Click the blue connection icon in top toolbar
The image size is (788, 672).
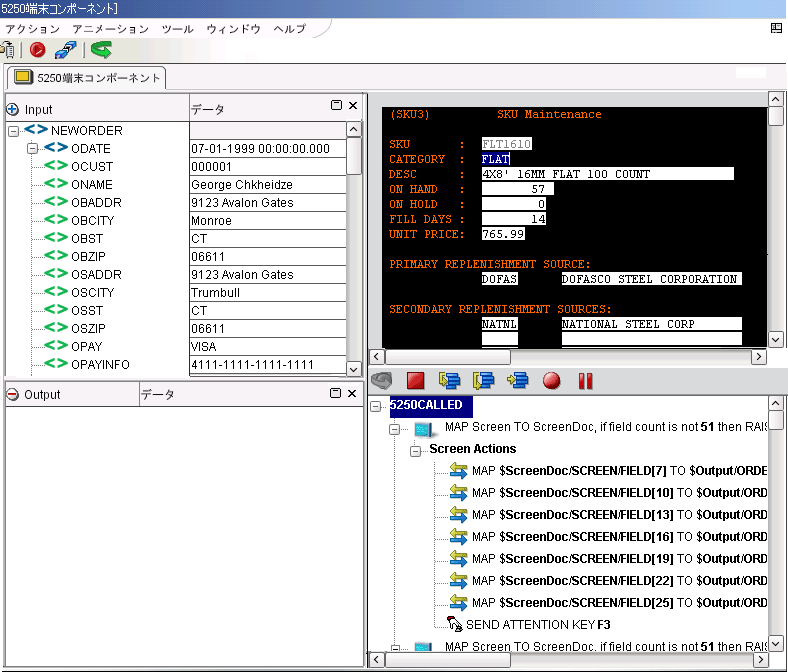pyautogui.click(x=66, y=49)
